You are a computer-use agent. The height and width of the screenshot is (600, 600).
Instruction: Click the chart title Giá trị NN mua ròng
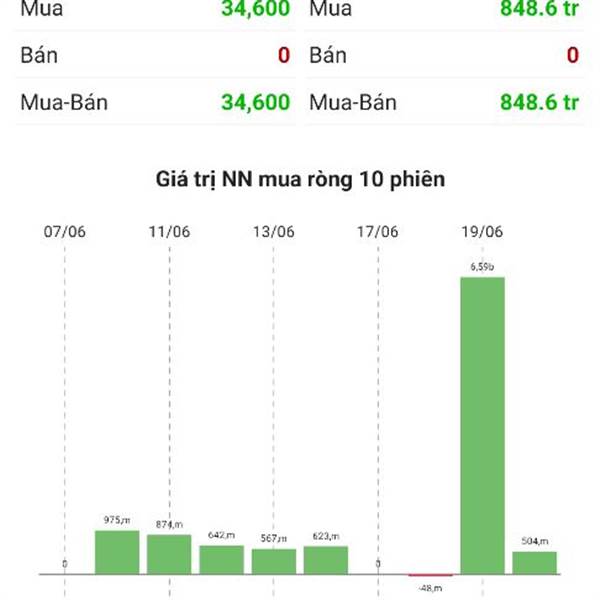pyautogui.click(x=300, y=179)
